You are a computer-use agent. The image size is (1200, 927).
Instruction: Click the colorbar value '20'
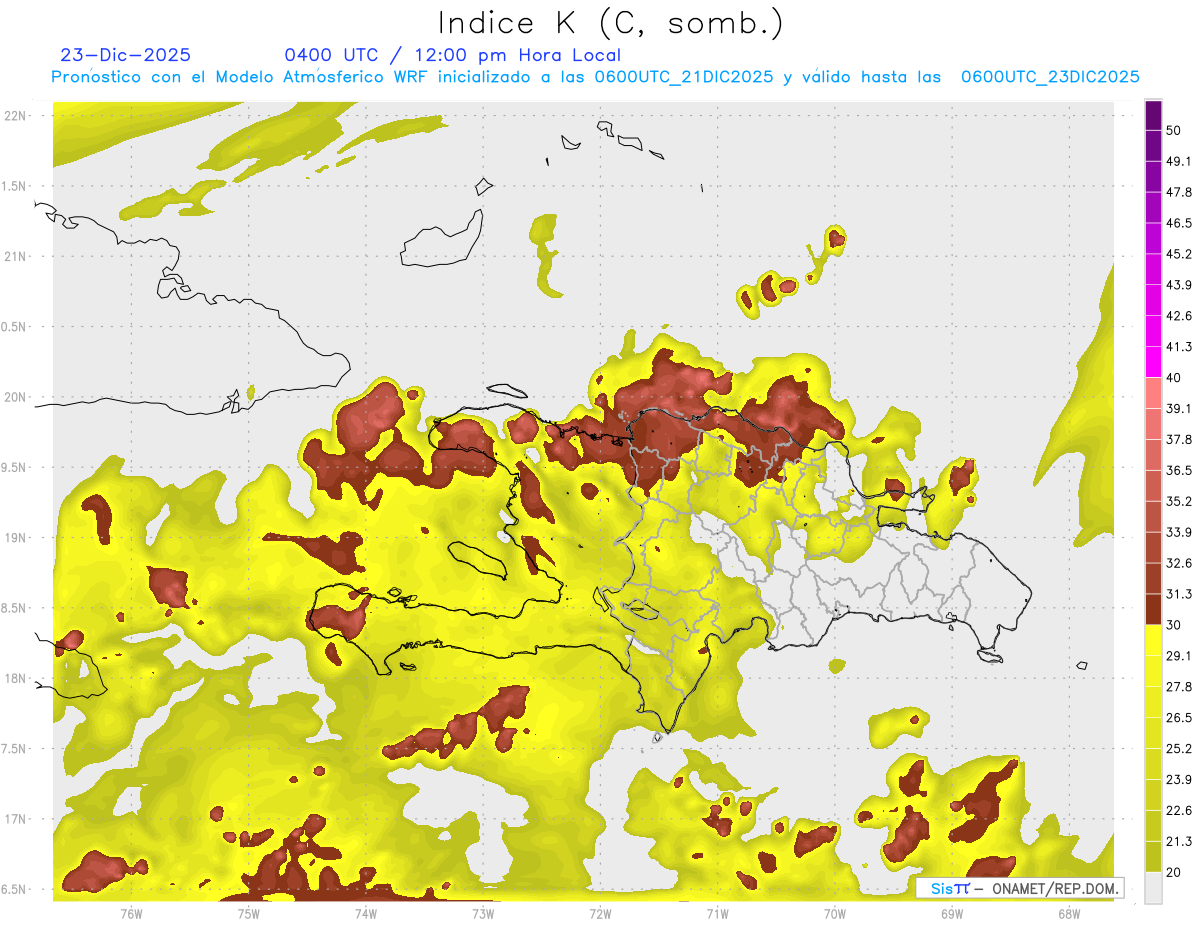pos(1173,872)
